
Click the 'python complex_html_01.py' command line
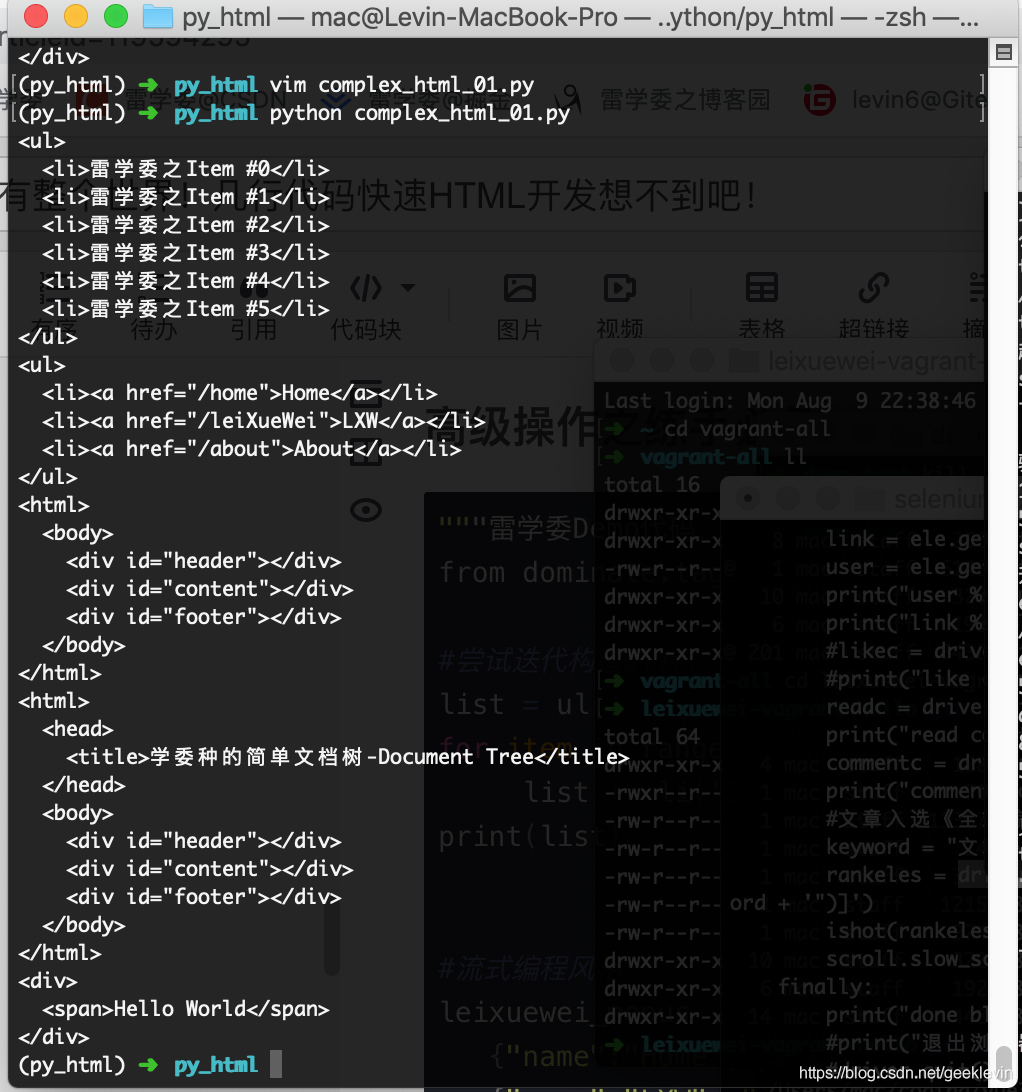pyautogui.click(x=420, y=113)
